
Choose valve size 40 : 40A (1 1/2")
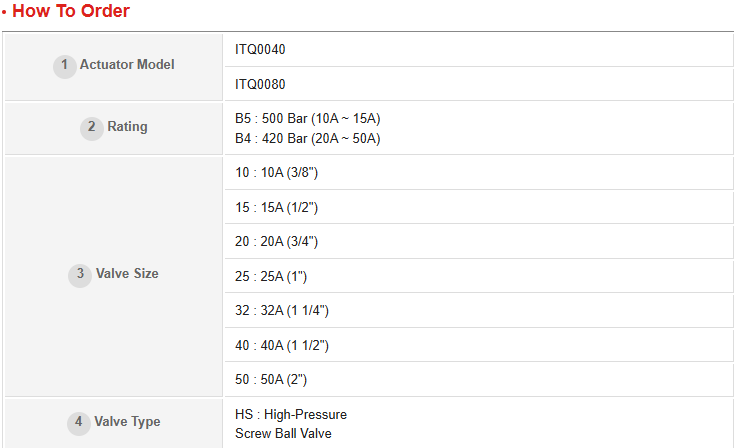pos(282,345)
